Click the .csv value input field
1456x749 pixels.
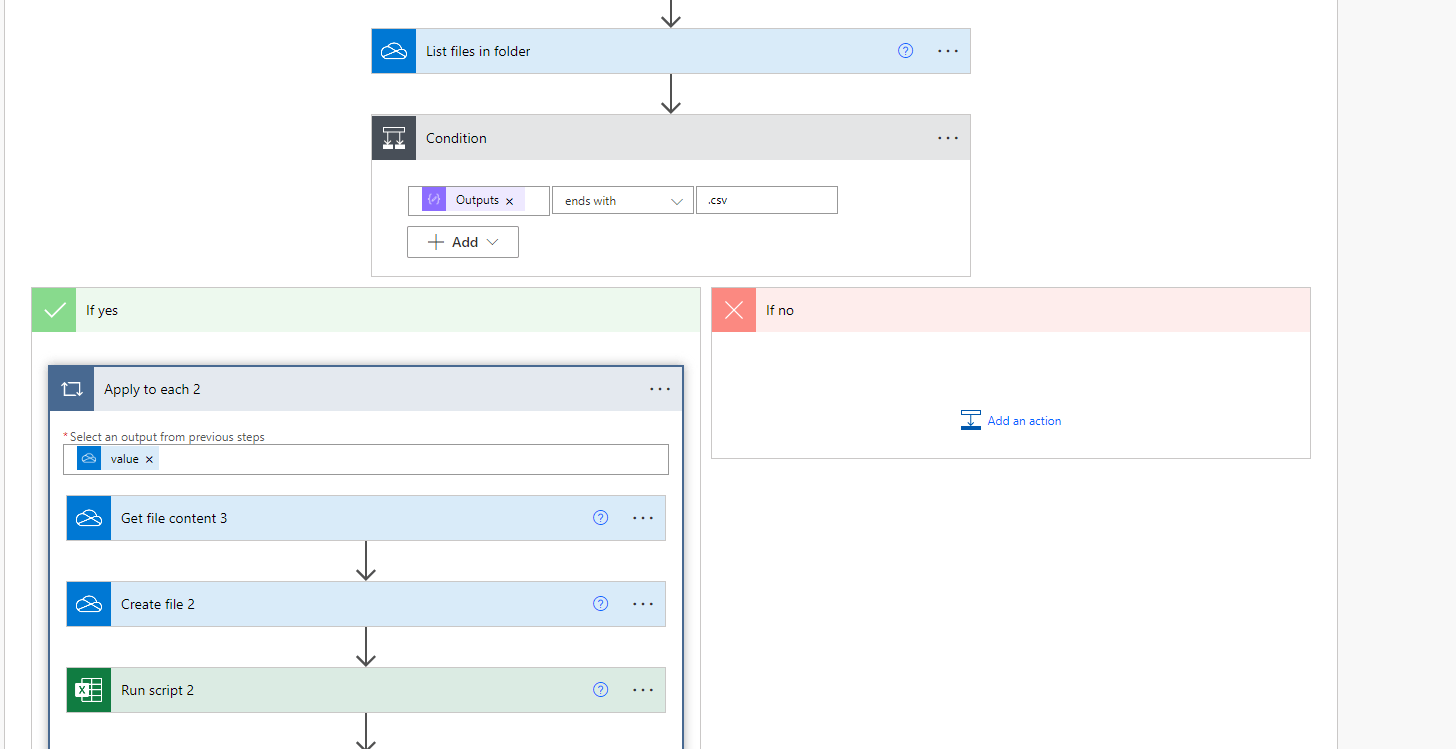click(766, 199)
